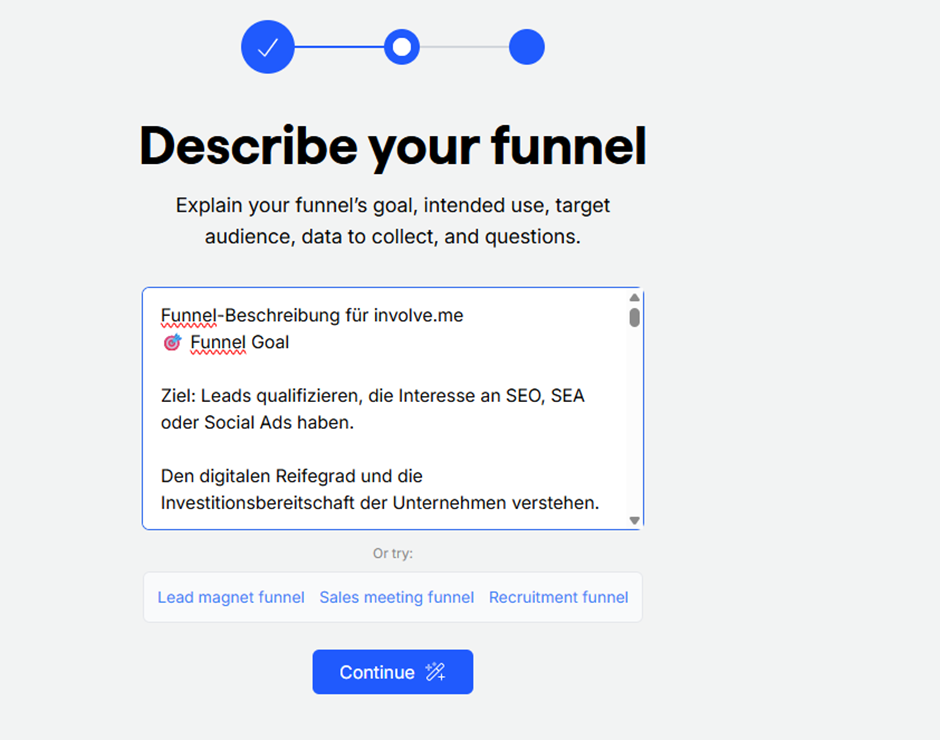Select the current second step indicator

401,47
